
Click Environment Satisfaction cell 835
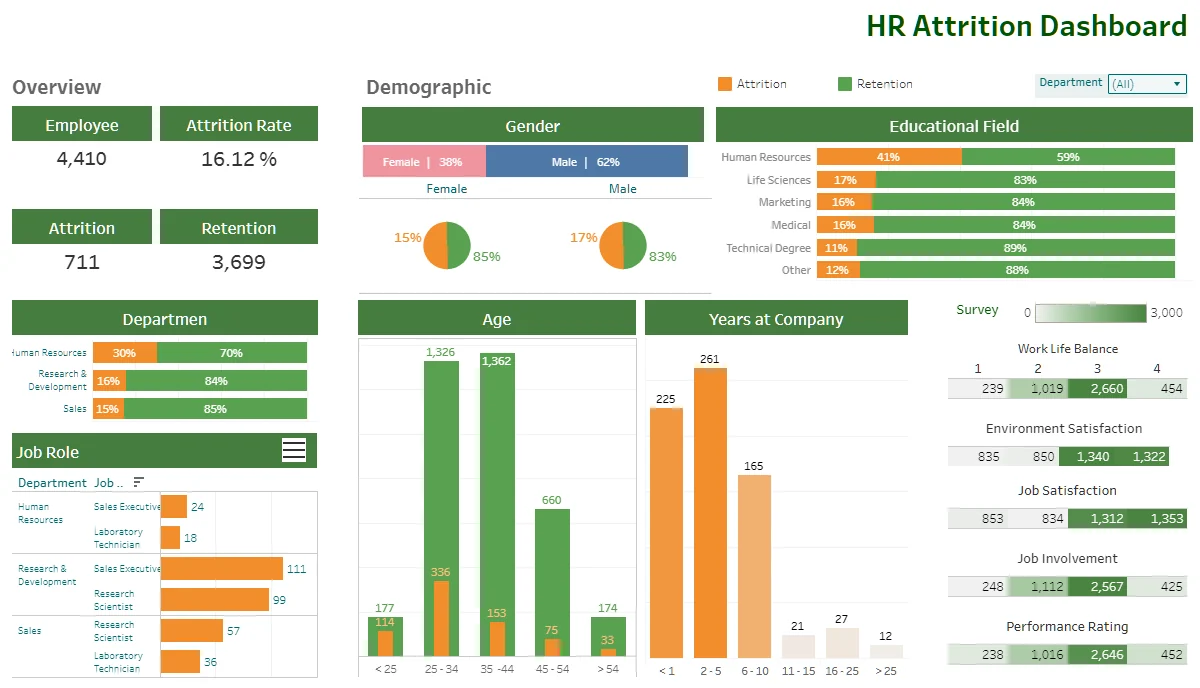pos(978,456)
